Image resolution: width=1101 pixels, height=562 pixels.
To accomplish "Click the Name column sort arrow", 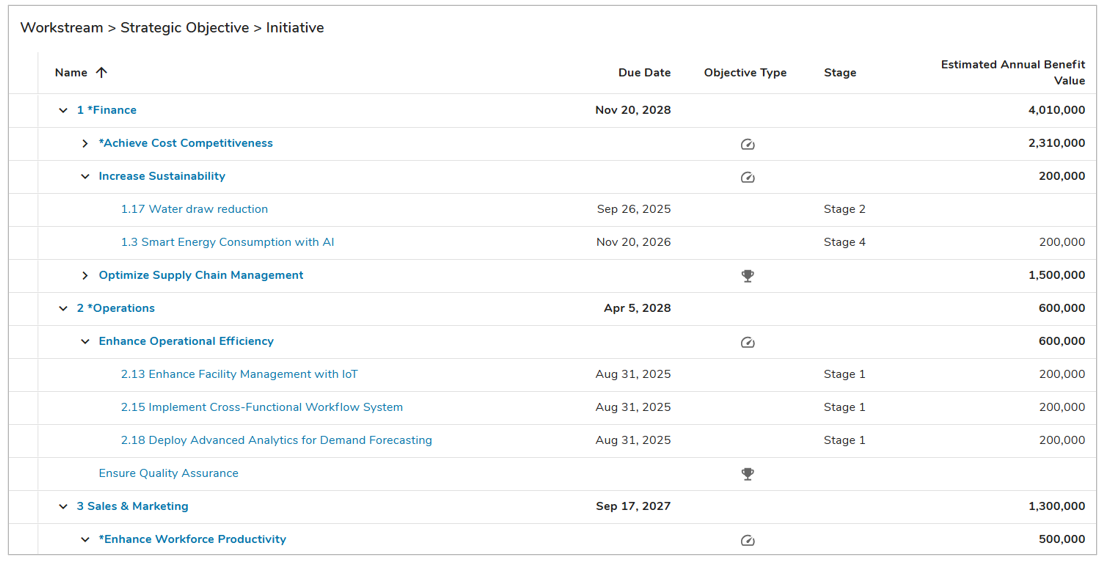I will pyautogui.click(x=101, y=73).
